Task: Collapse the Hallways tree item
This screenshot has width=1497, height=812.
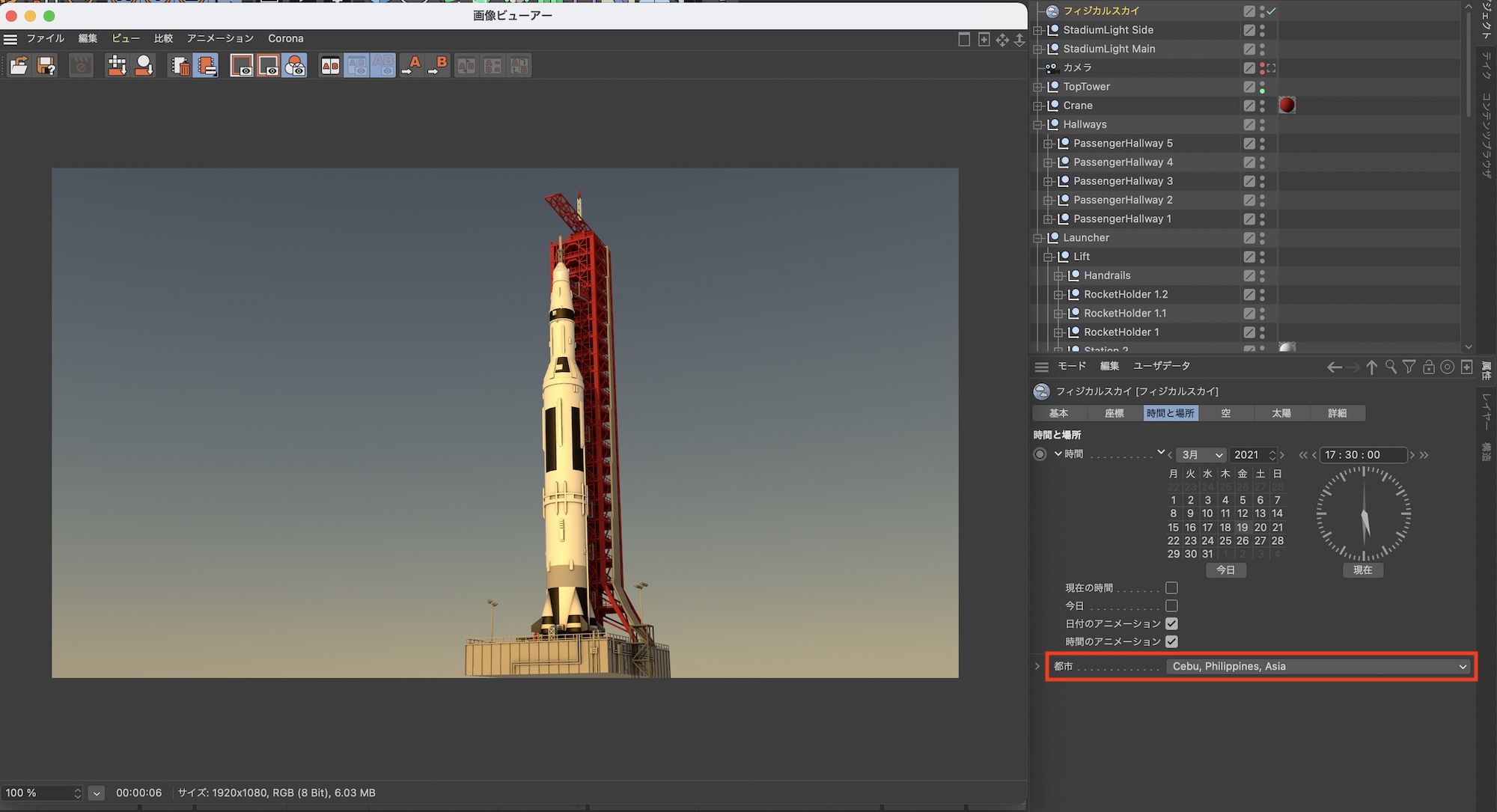Action: click(x=1038, y=125)
